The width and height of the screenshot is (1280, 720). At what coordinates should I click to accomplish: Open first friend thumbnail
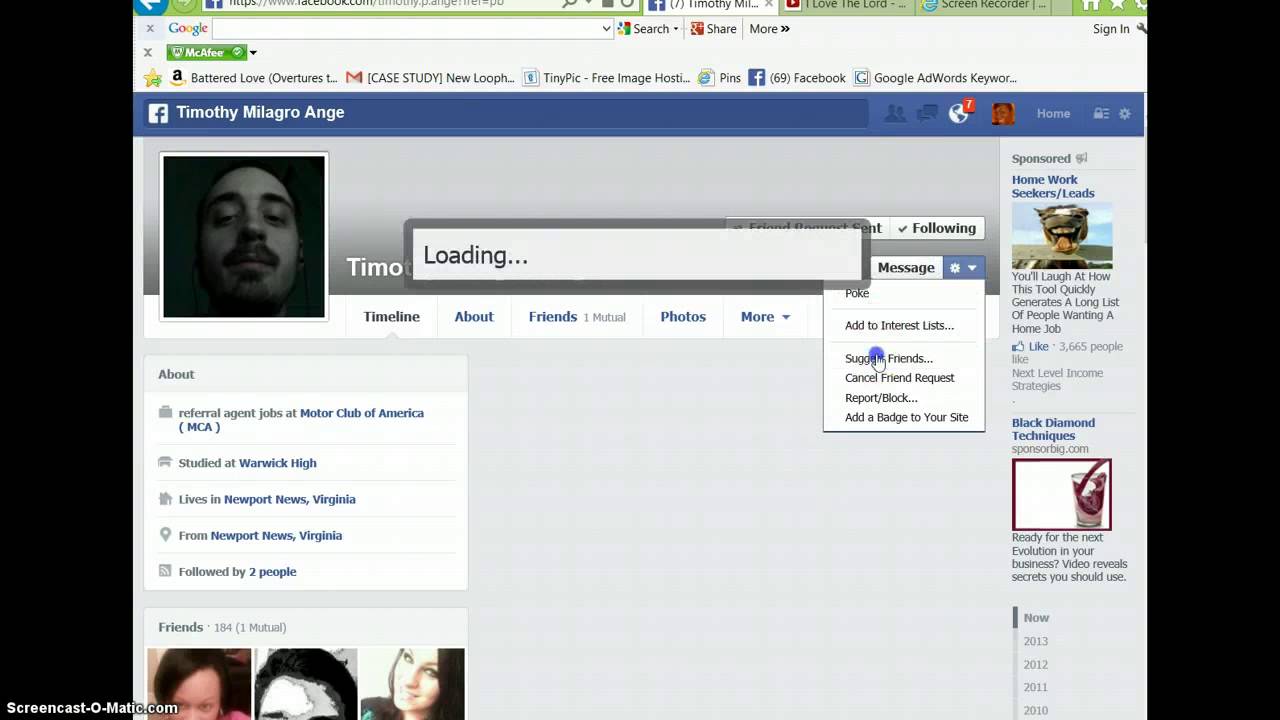(x=199, y=684)
